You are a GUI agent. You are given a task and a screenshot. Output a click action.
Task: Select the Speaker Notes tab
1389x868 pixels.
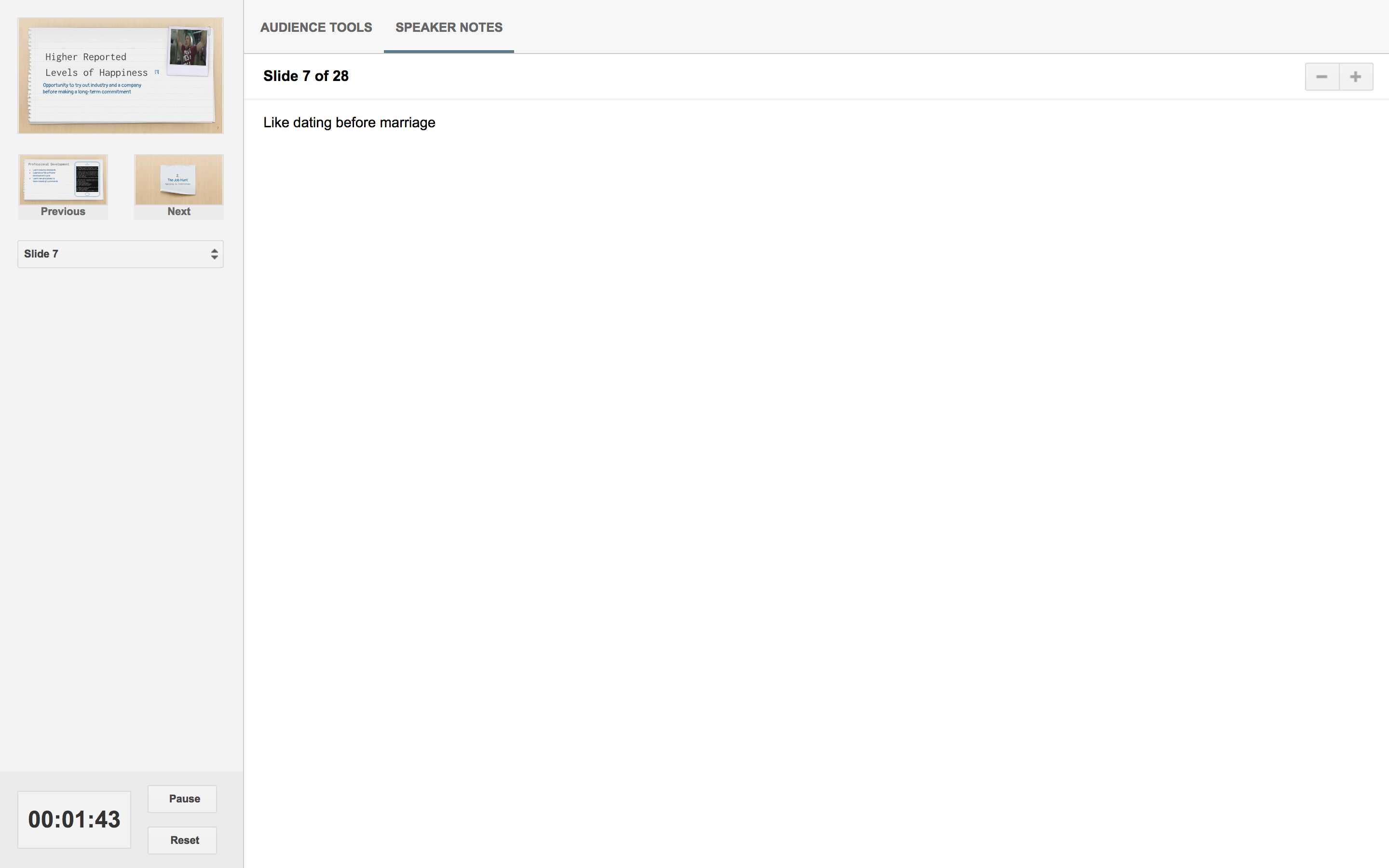[x=448, y=27]
